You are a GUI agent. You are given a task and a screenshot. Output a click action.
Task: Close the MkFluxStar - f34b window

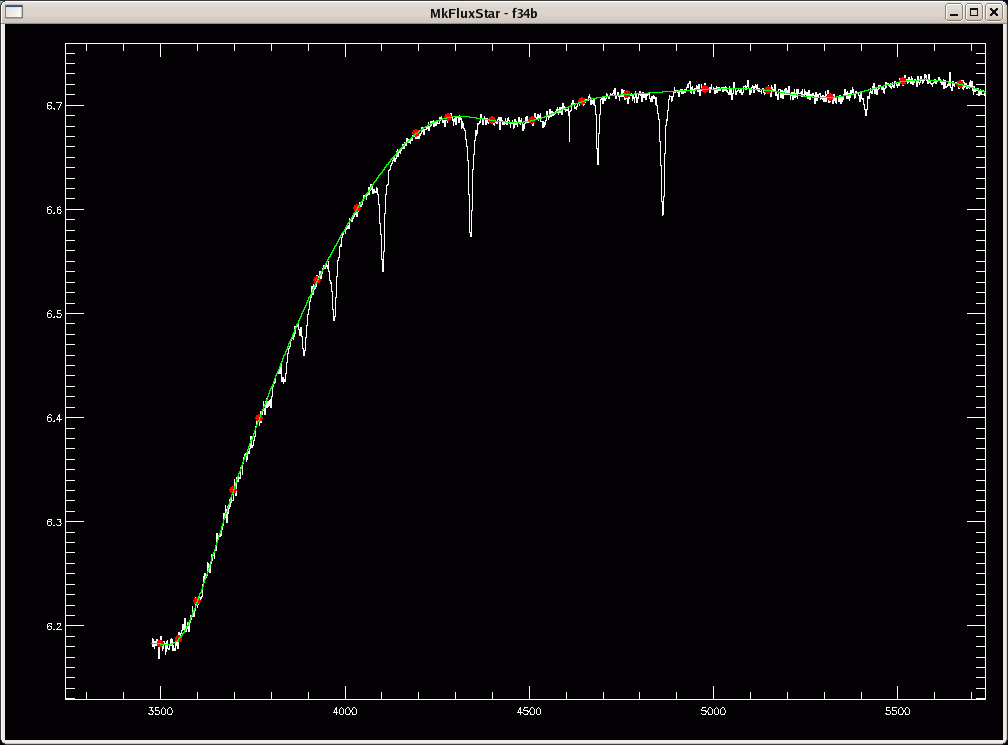click(993, 11)
